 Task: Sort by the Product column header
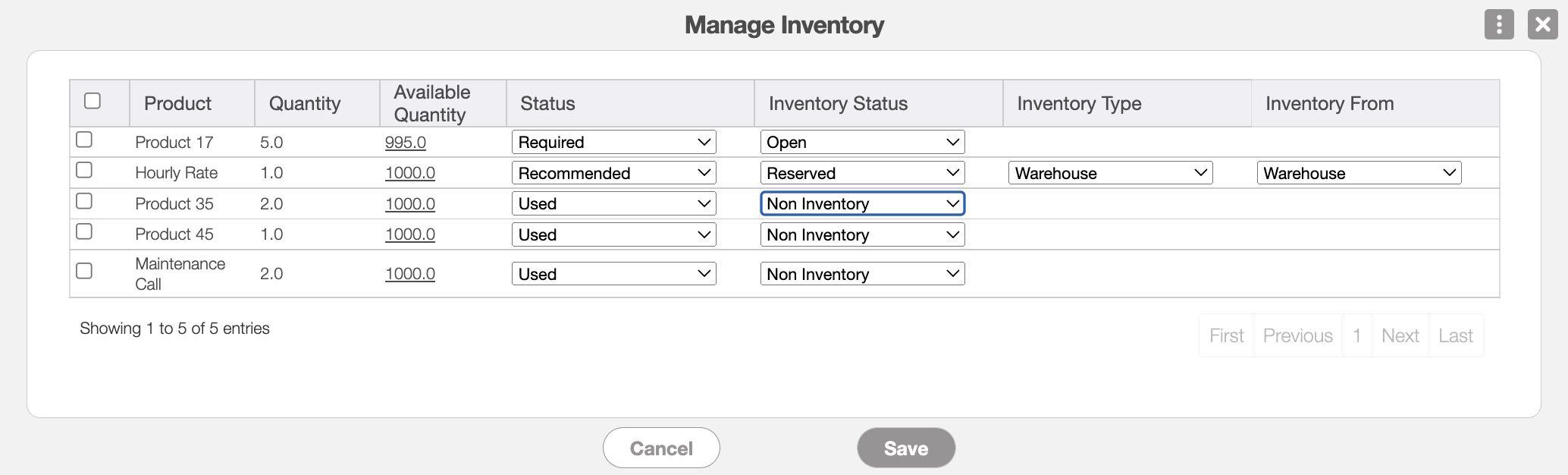click(x=177, y=103)
